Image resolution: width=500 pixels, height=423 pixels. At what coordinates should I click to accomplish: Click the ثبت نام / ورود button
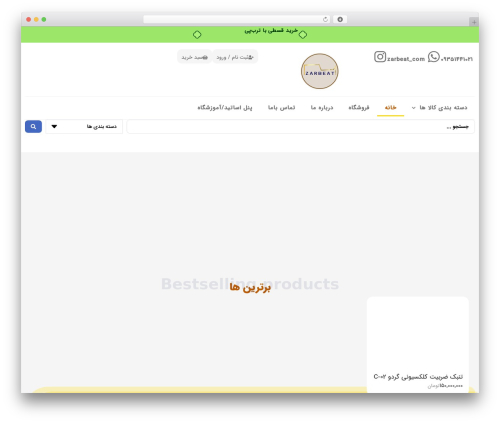click(x=235, y=57)
